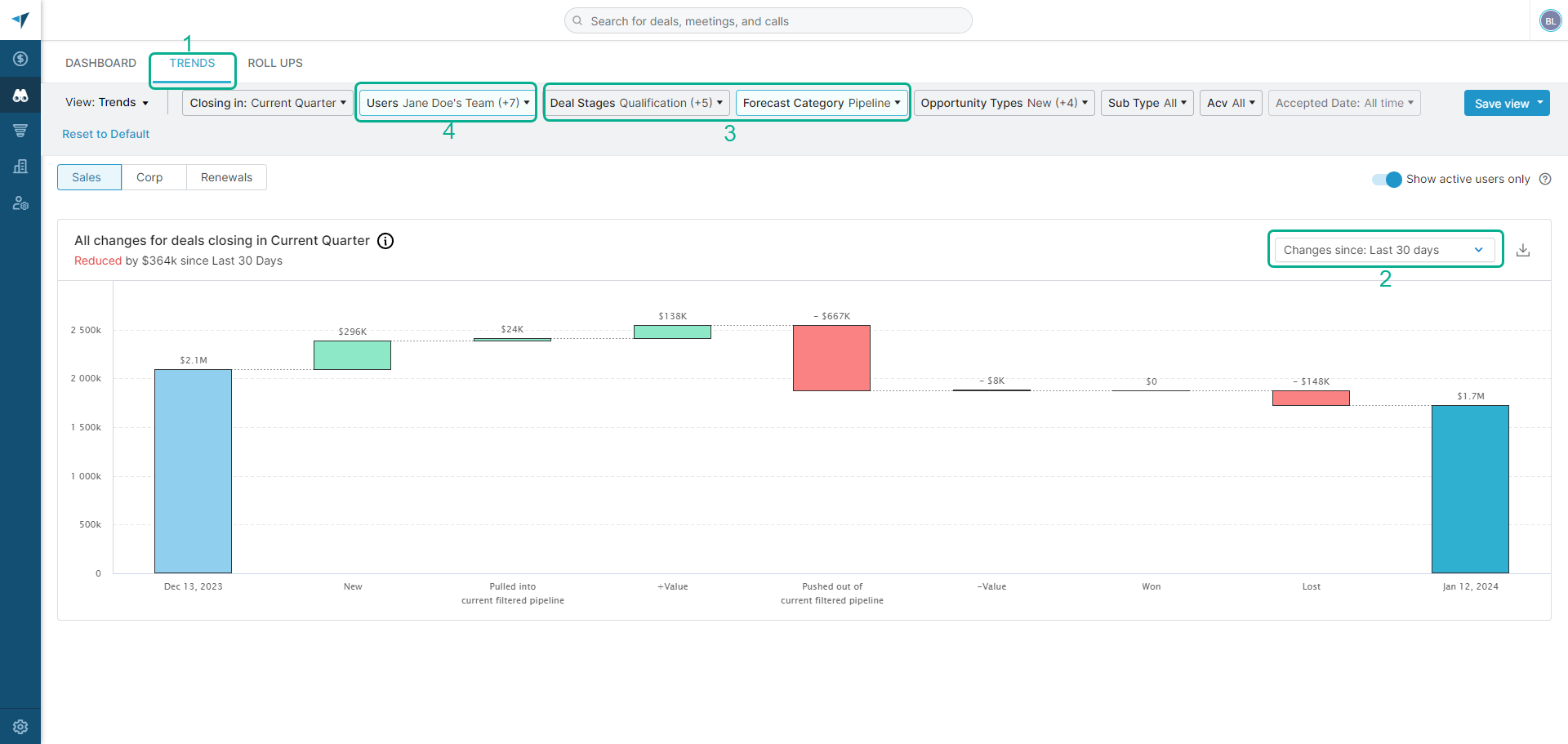The width and height of the screenshot is (1568, 744).
Task: Click the 'Won' axis label
Action: coord(1151,586)
